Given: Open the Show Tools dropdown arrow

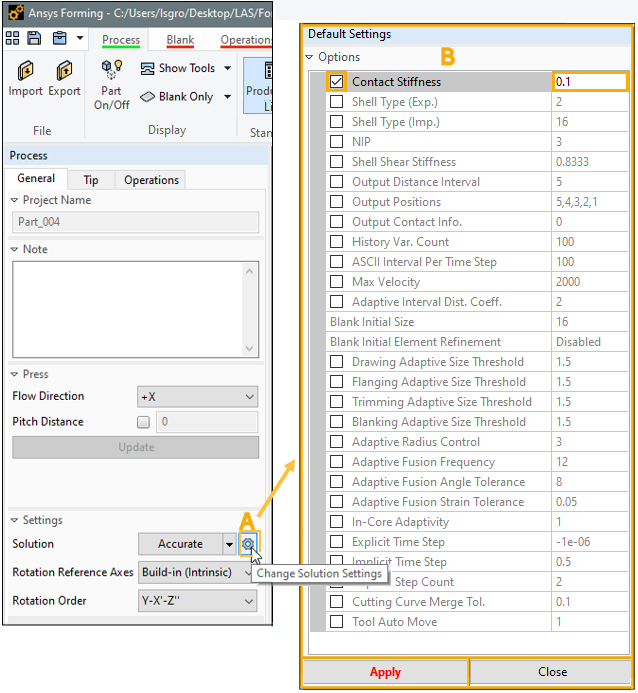Looking at the screenshot, I should pos(228,69).
